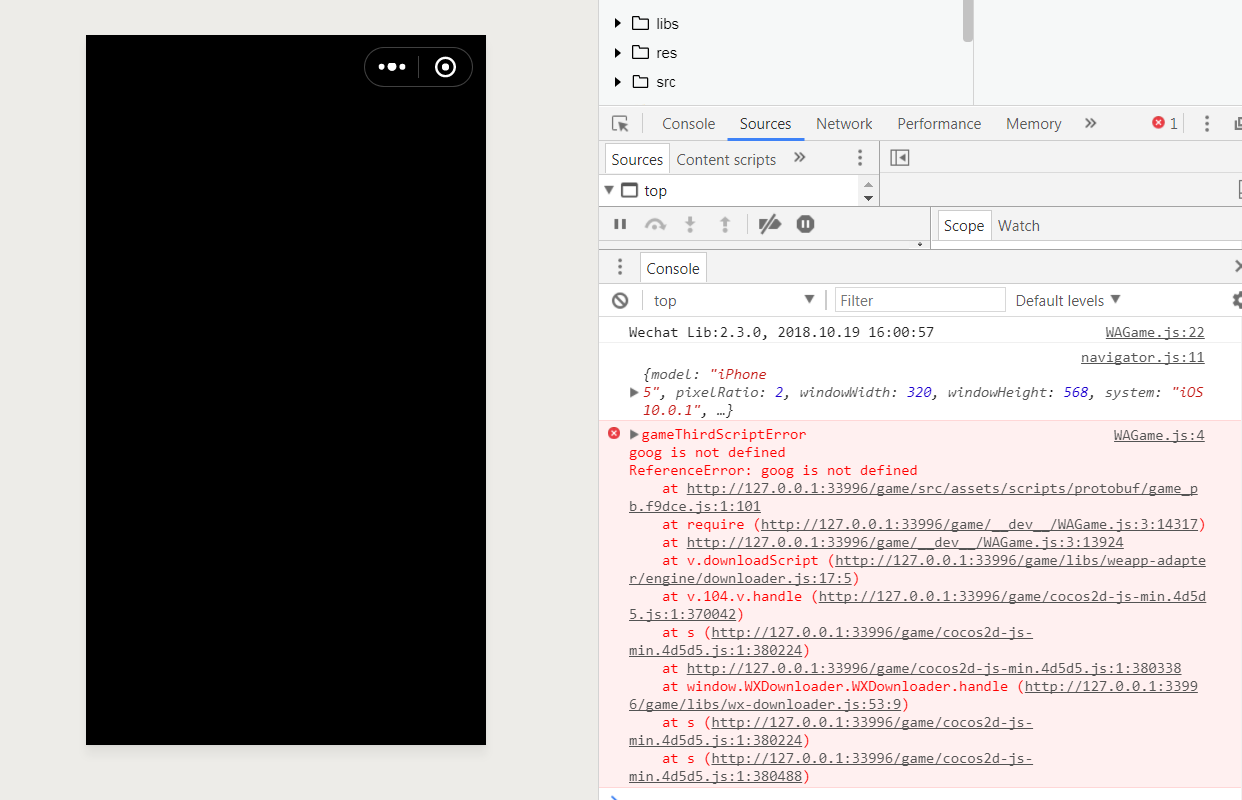Expand the res folder arrow
Viewport: 1242px width, 800px height.
[618, 52]
